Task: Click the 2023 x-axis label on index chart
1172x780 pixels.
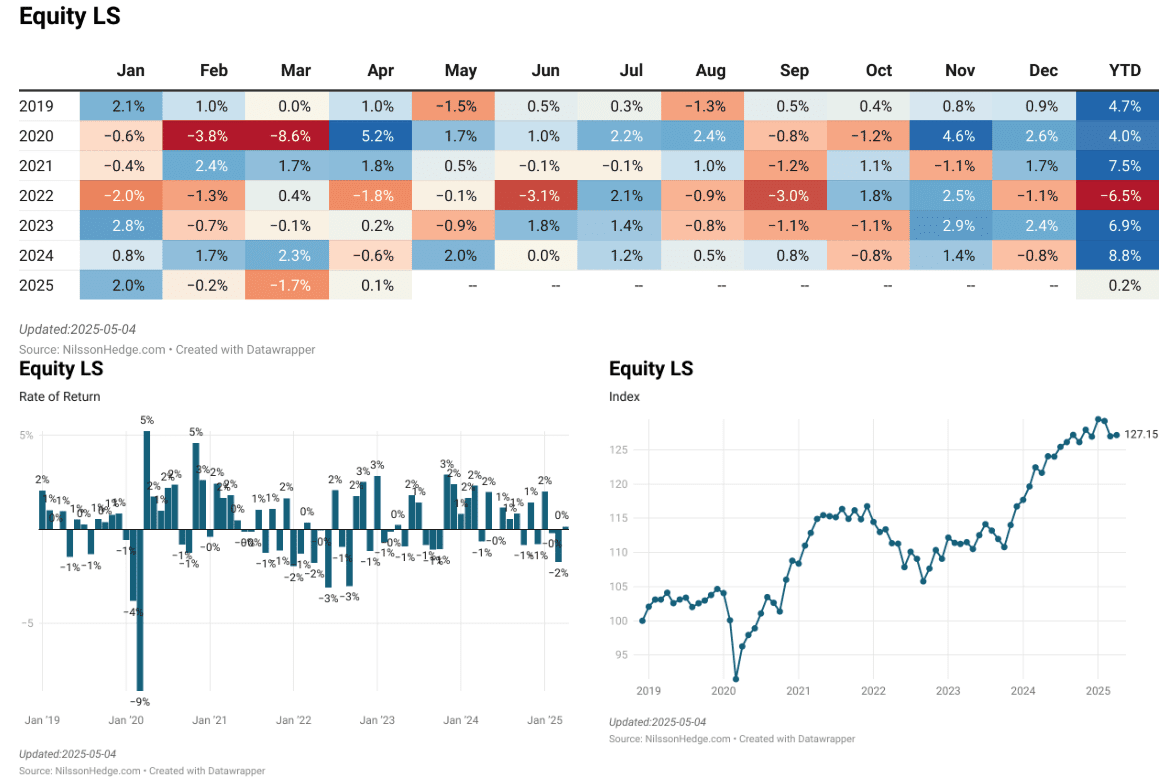Action: tap(948, 691)
